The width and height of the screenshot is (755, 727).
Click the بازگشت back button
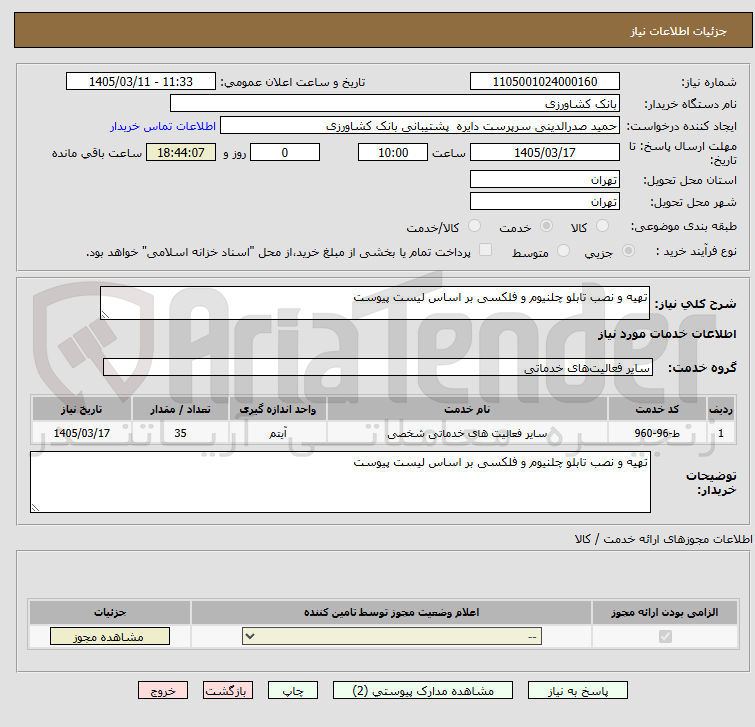[228, 690]
